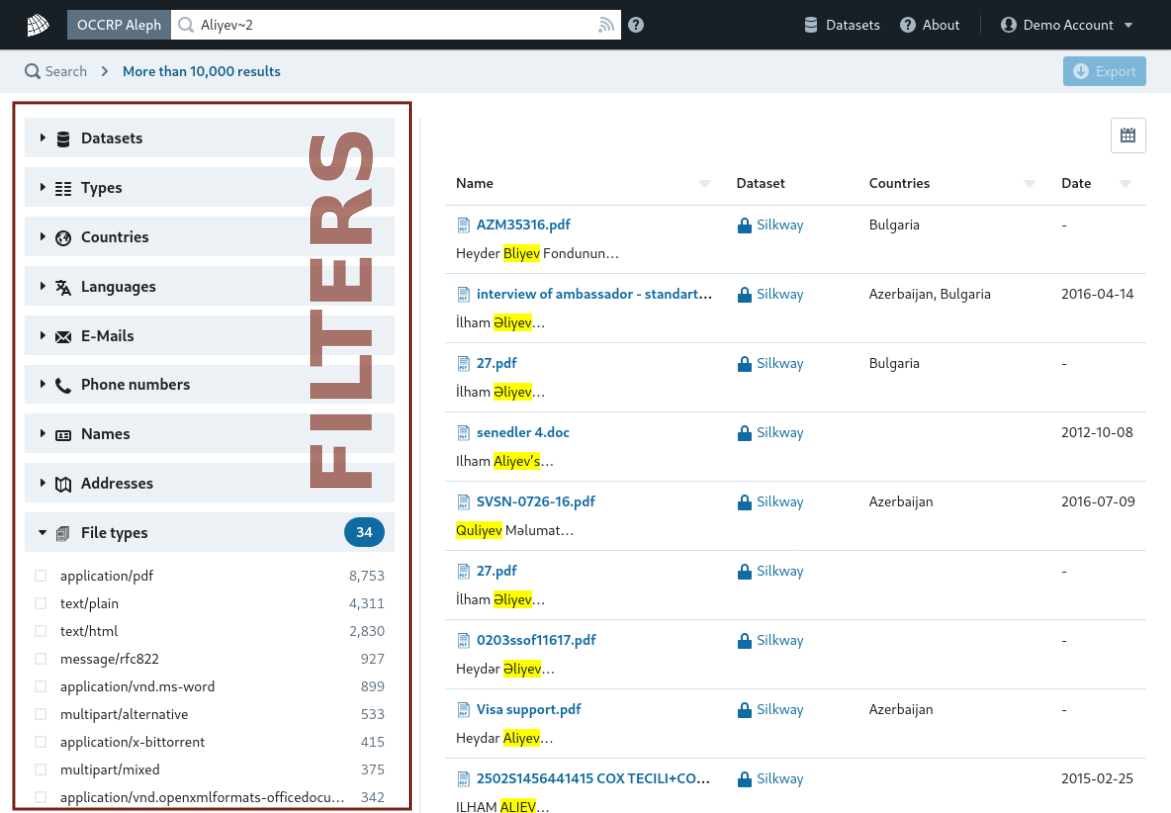This screenshot has height=813, width=1171.
Task: Sort results by Name column arrow
Action: click(x=704, y=184)
